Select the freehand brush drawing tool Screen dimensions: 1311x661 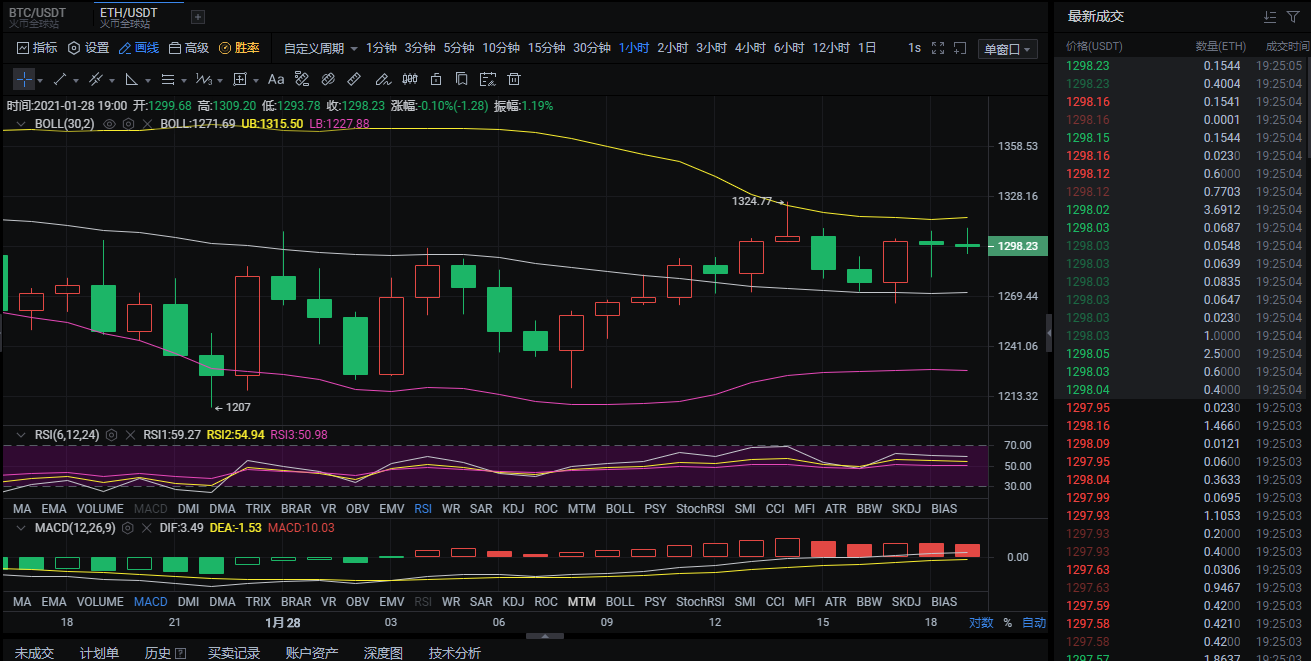click(x=384, y=78)
